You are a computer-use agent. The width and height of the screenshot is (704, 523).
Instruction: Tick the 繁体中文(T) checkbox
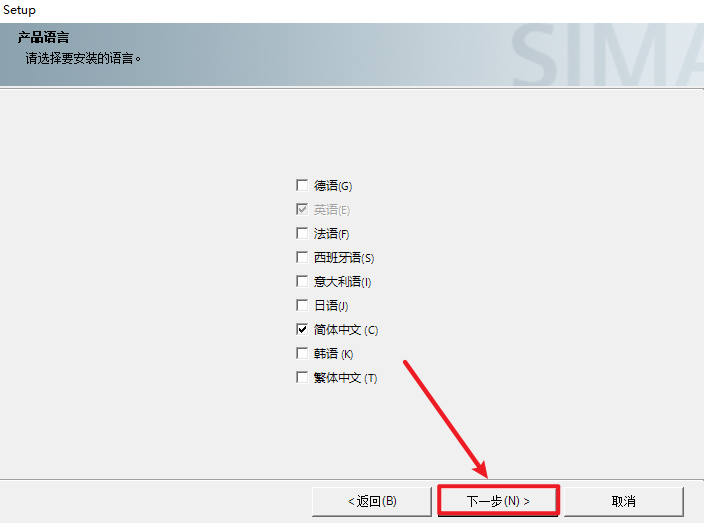302,378
